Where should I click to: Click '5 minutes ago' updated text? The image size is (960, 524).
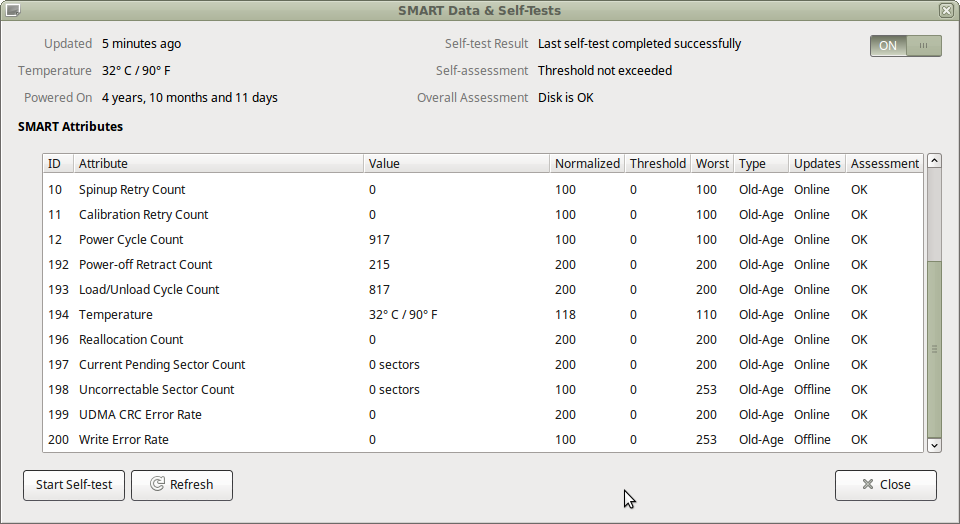(x=141, y=44)
